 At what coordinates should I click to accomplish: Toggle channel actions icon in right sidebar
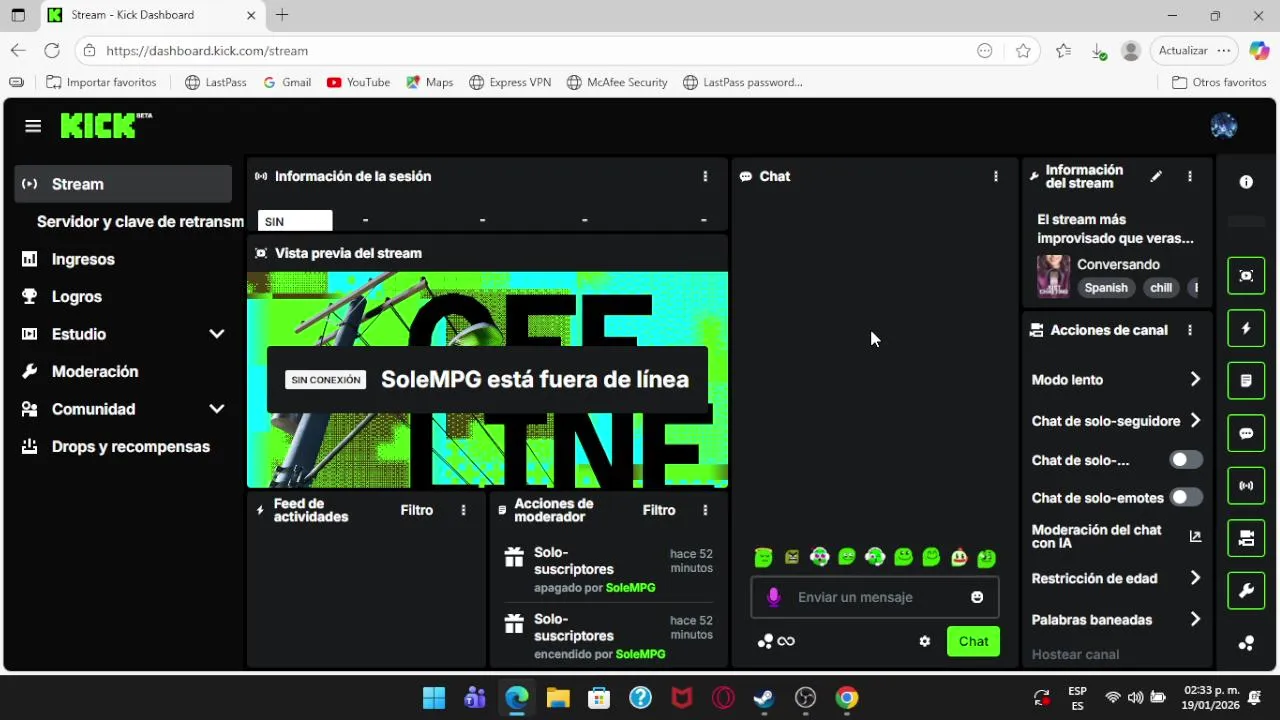[1246, 539]
